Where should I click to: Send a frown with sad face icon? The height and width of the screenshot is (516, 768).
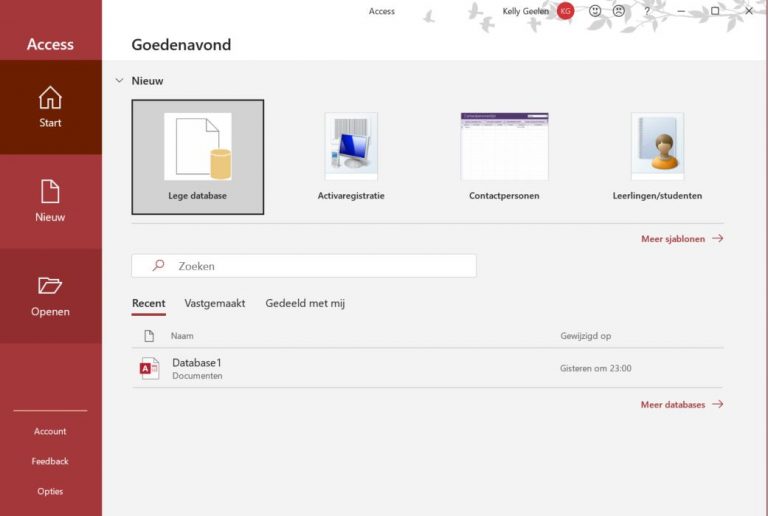point(619,11)
